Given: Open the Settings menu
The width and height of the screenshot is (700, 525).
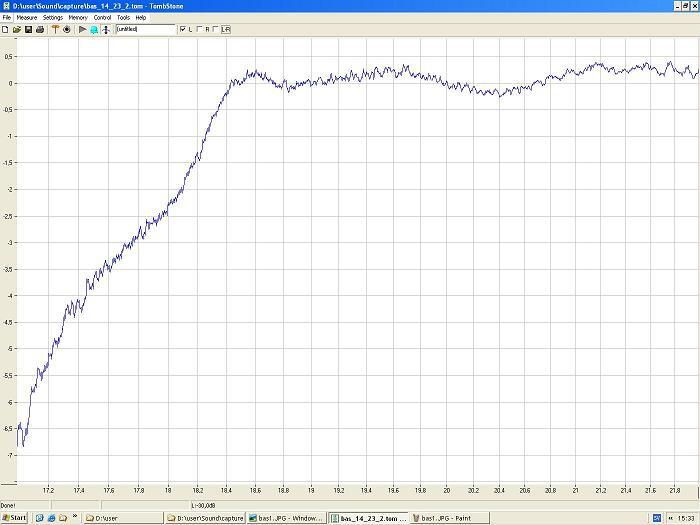Looking at the screenshot, I should click(53, 17).
